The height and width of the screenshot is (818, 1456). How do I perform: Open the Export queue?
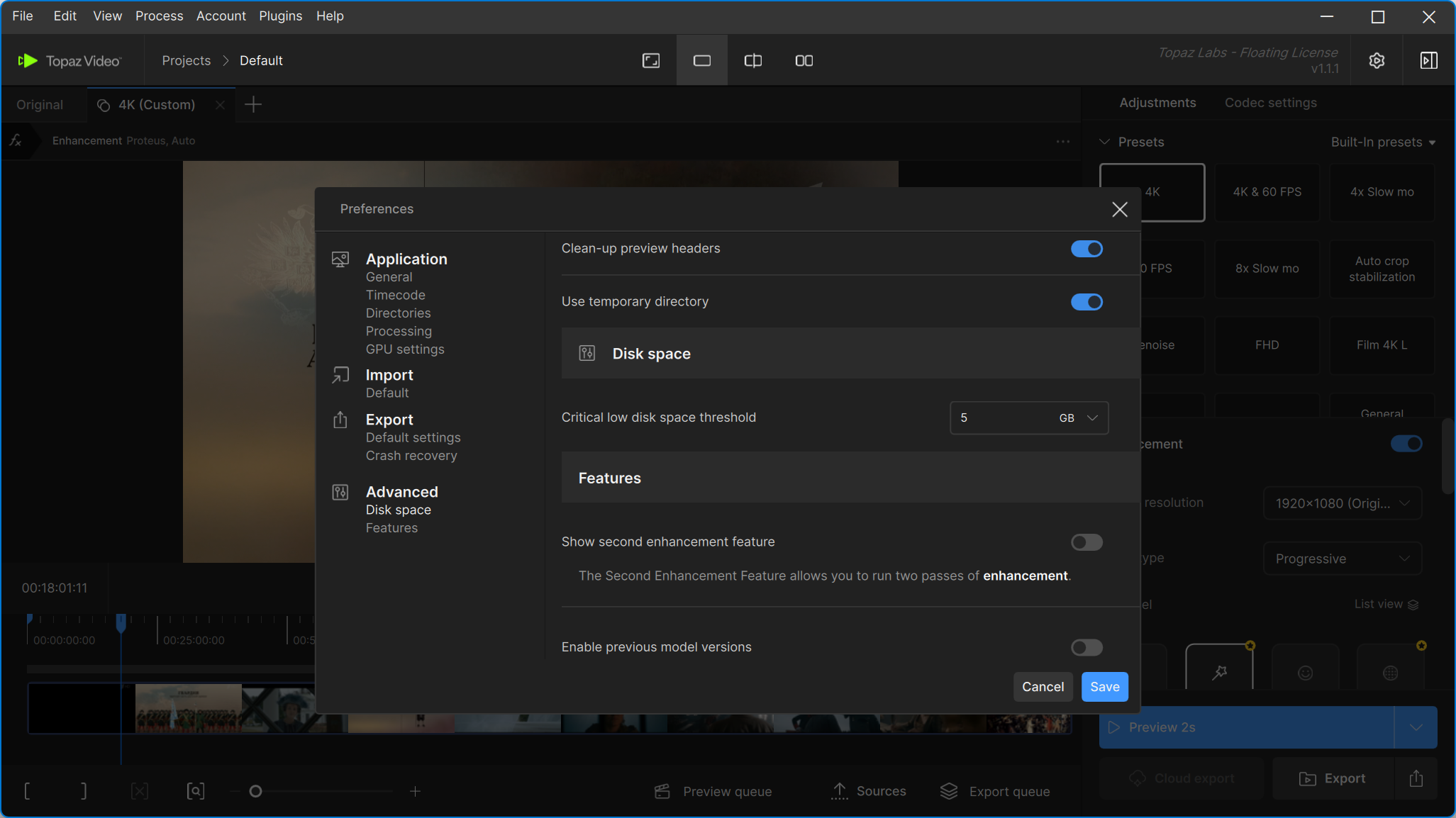coord(995,791)
